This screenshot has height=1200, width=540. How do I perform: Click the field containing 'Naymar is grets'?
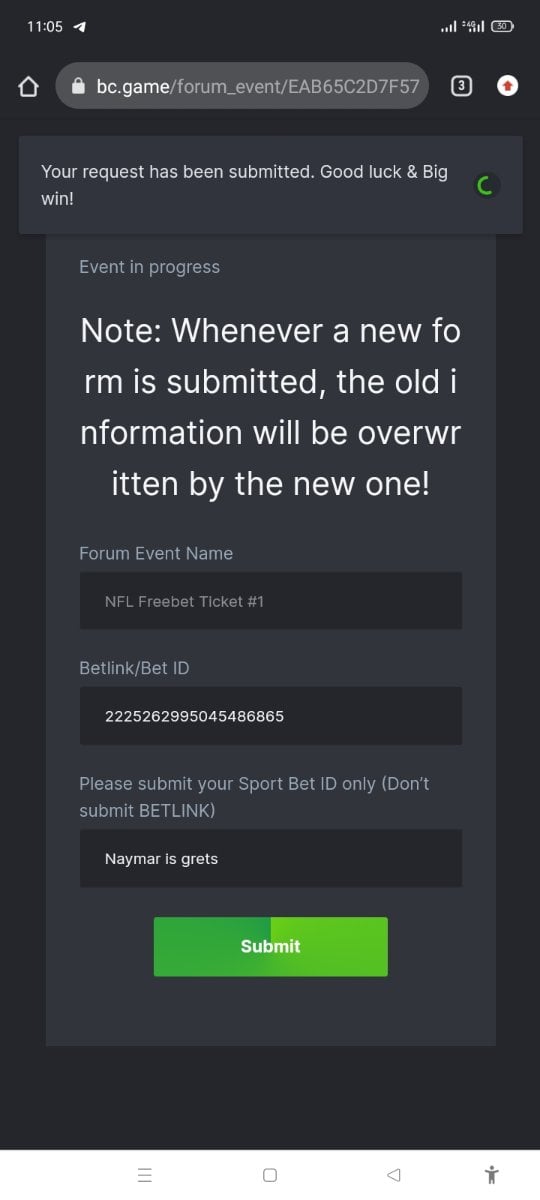tap(270, 858)
